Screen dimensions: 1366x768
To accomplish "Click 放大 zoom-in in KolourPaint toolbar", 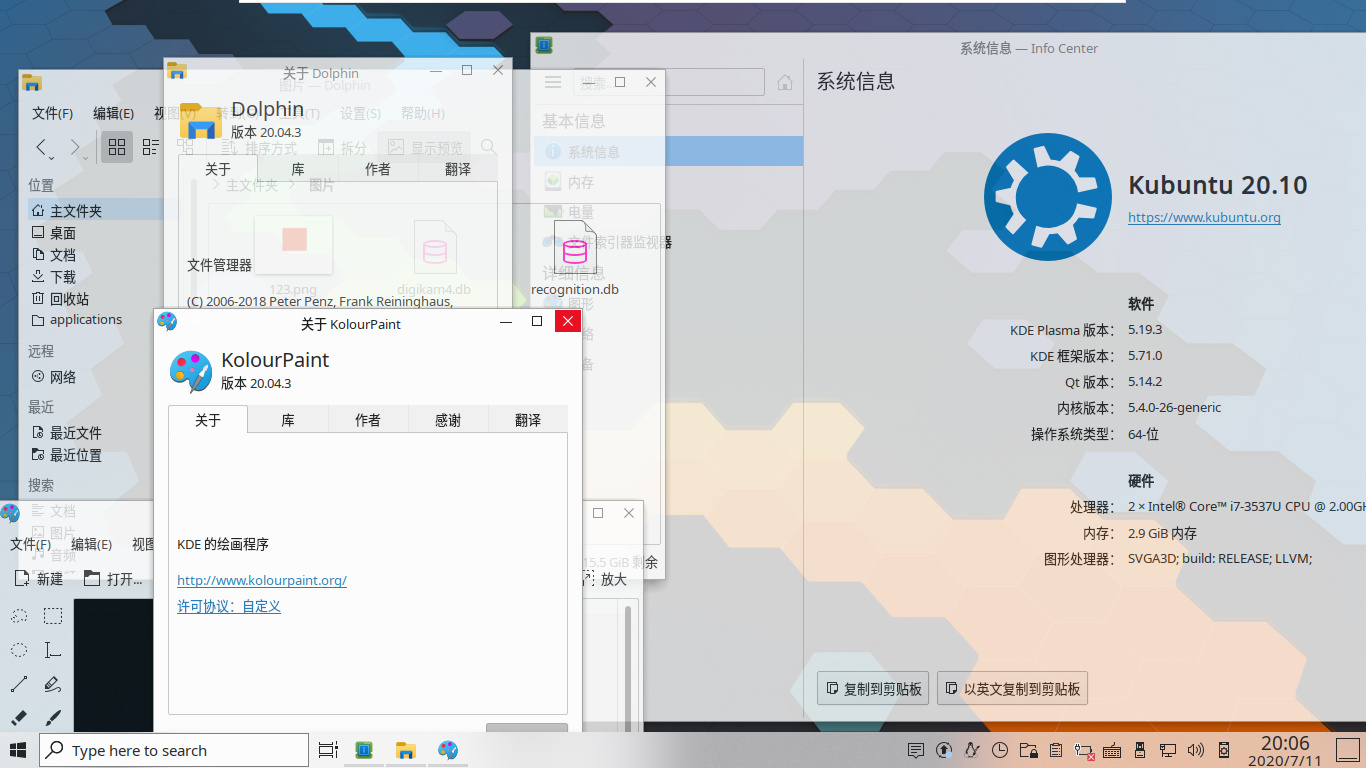I will pyautogui.click(x=604, y=579).
